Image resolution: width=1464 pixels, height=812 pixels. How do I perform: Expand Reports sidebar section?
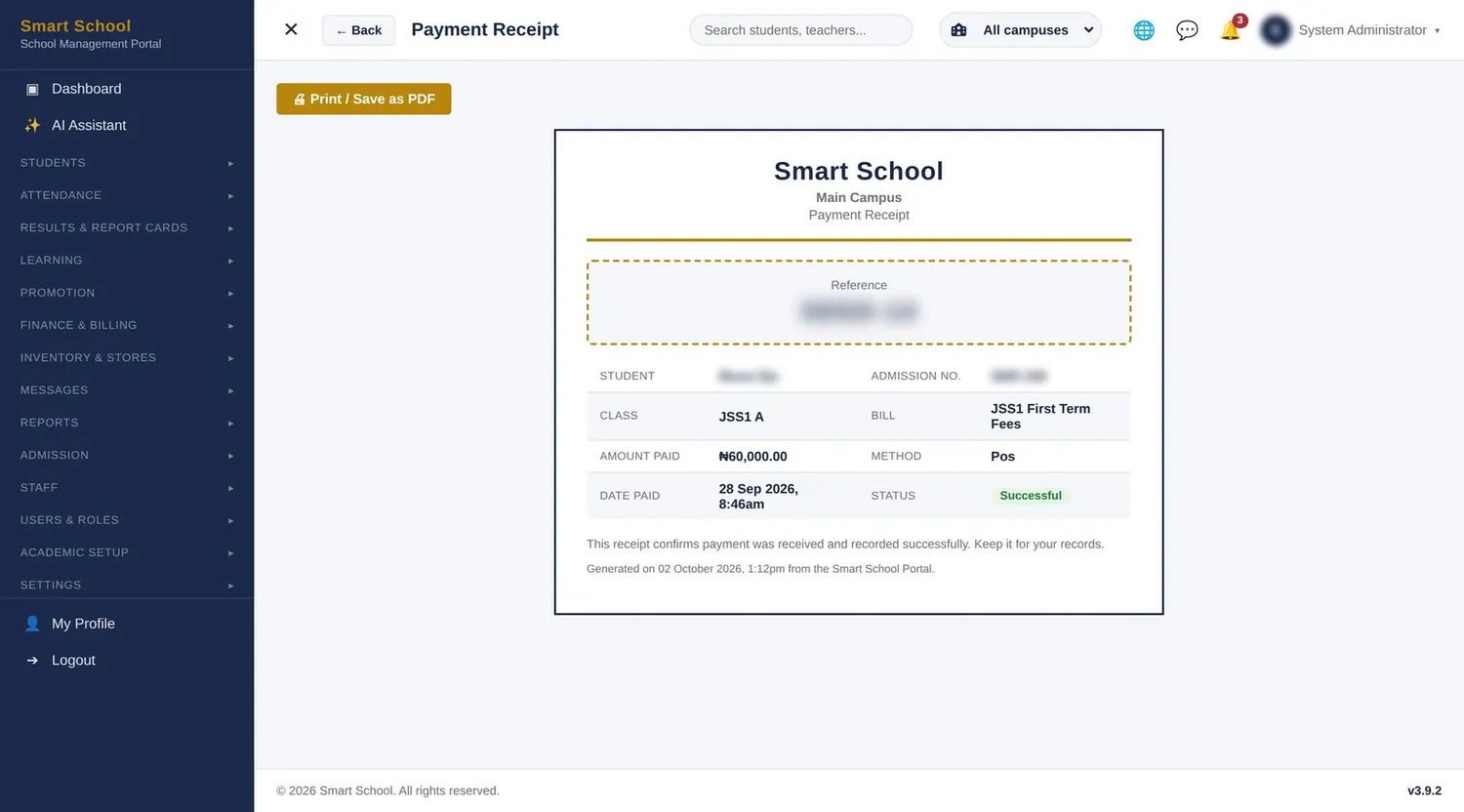pos(127,423)
